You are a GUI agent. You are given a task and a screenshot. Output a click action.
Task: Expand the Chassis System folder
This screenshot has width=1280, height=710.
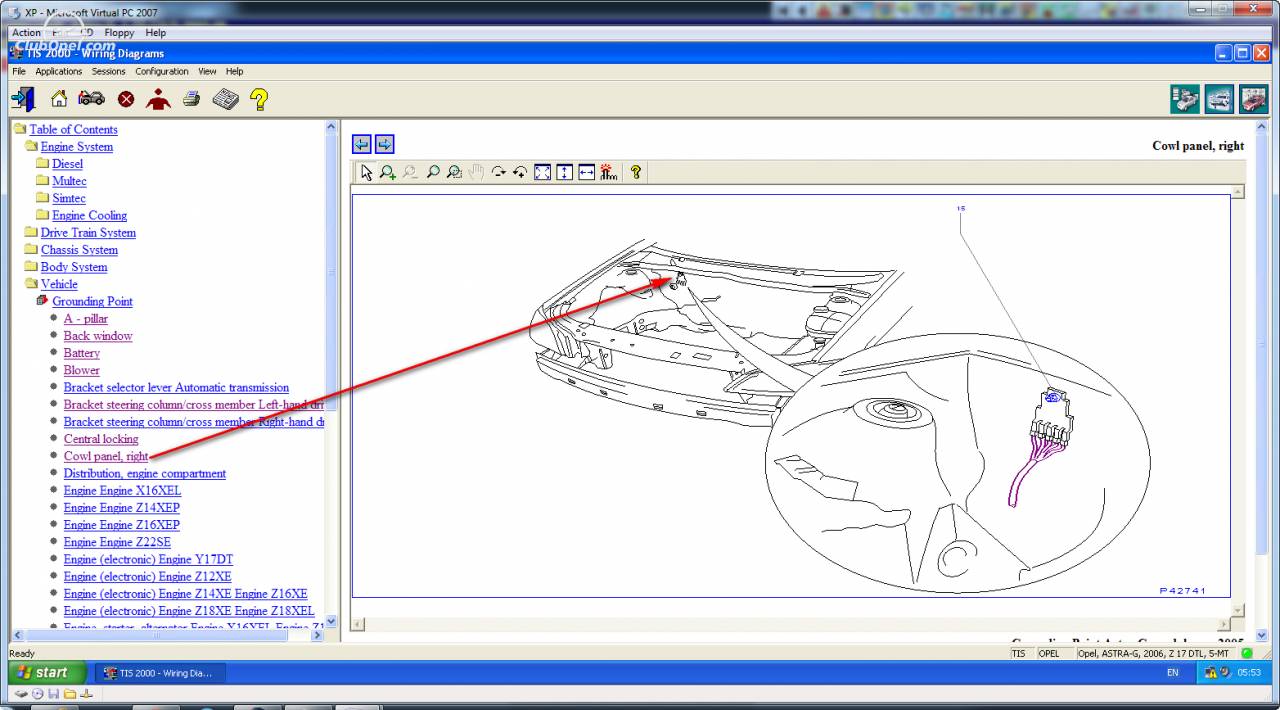click(31, 249)
